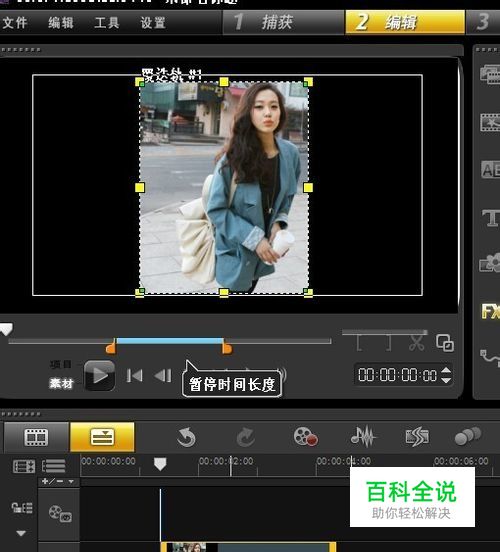Select the photo in the preview window
Viewport: 500px width, 552px height.
pos(224,188)
